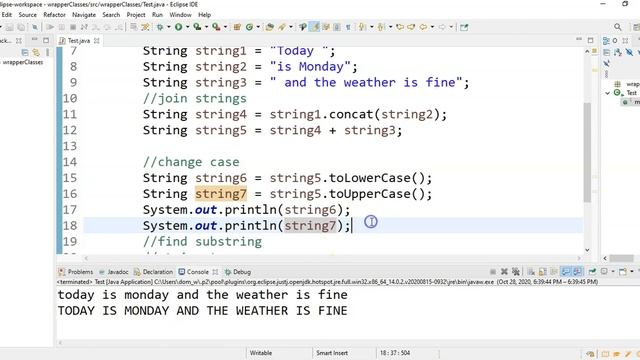Open Display Selected Console dropdown arrow

click(613, 271)
